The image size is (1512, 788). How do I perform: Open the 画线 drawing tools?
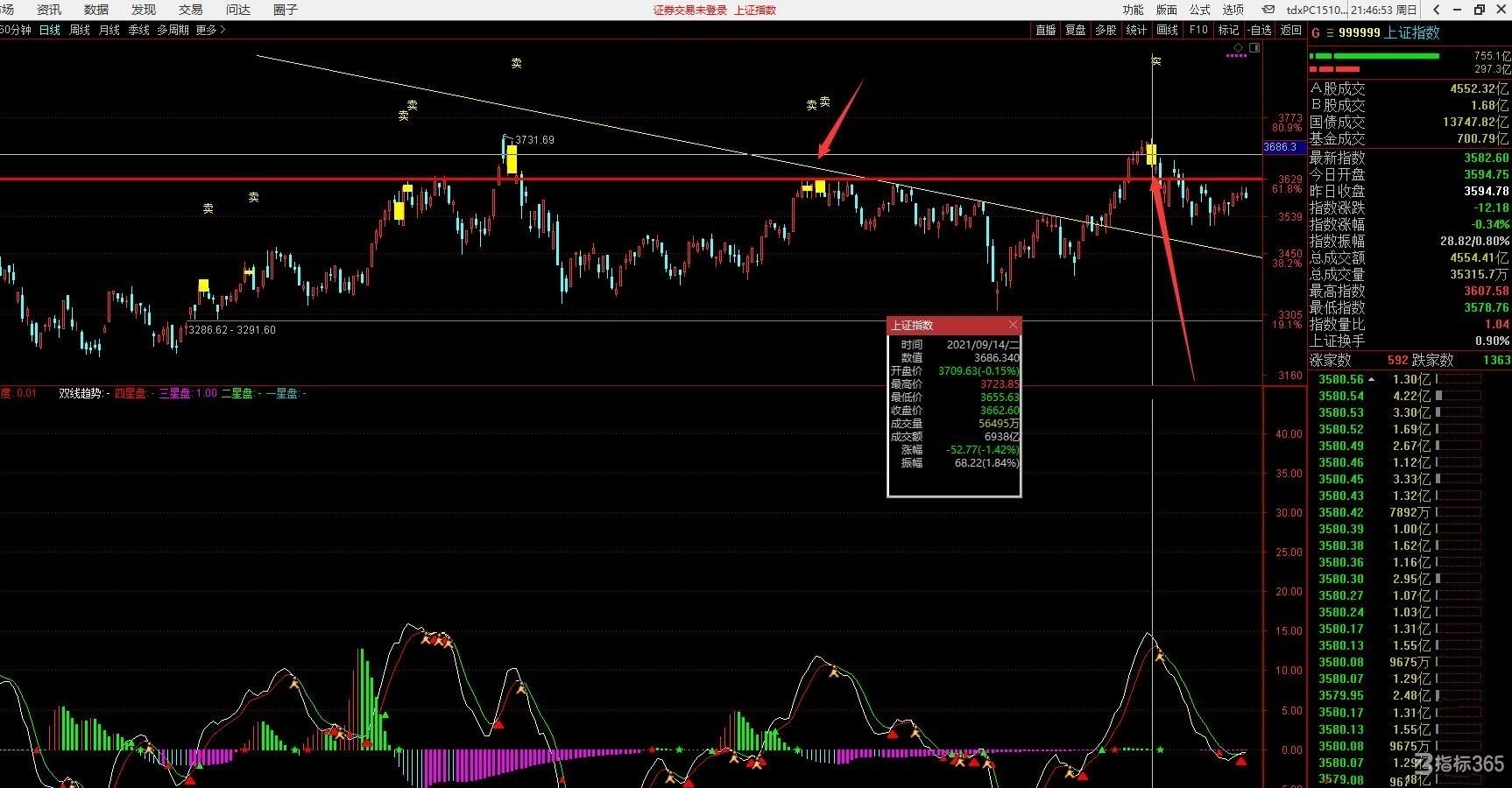[1168, 30]
